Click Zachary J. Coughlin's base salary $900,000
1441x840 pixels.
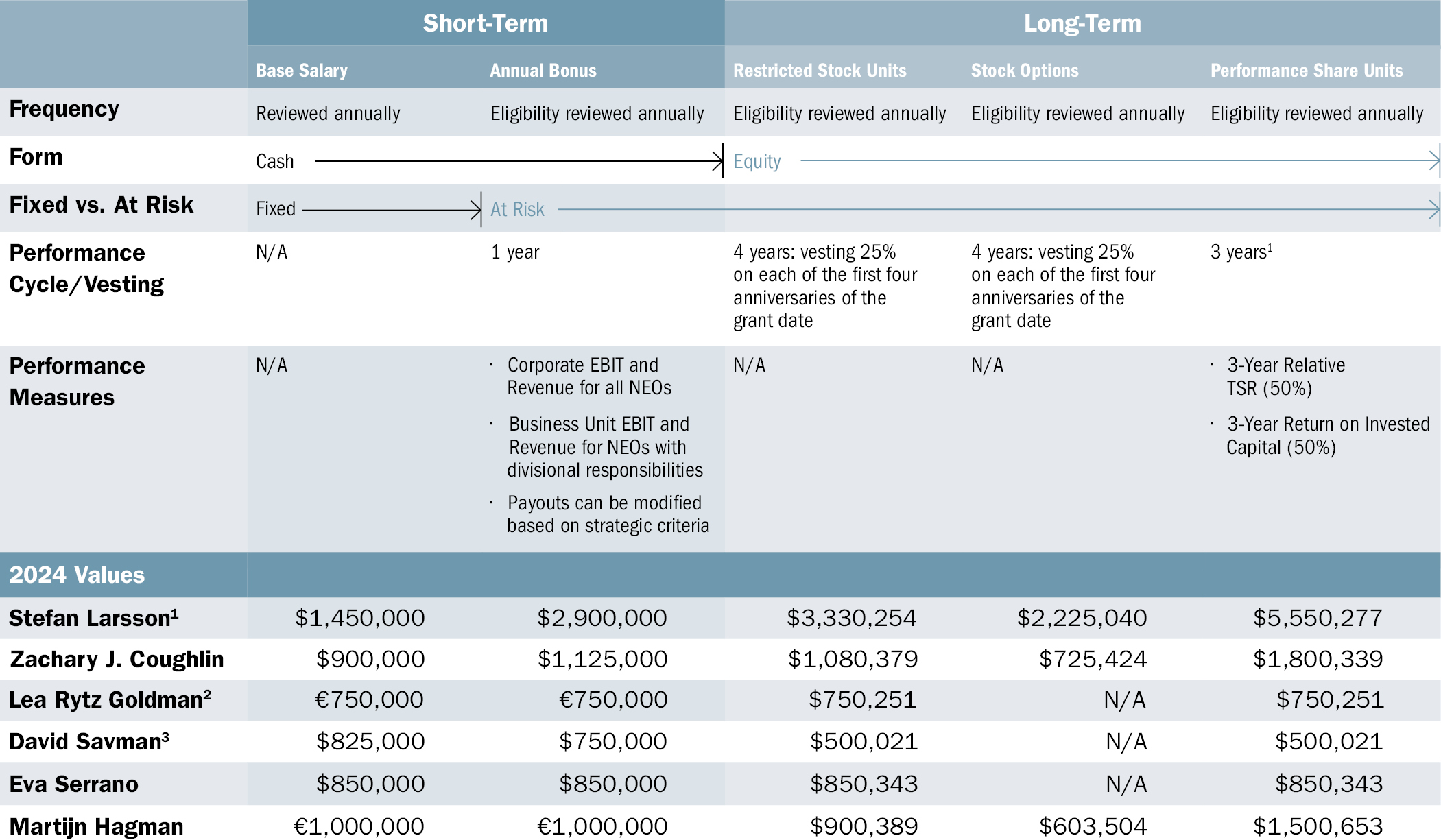(370, 660)
